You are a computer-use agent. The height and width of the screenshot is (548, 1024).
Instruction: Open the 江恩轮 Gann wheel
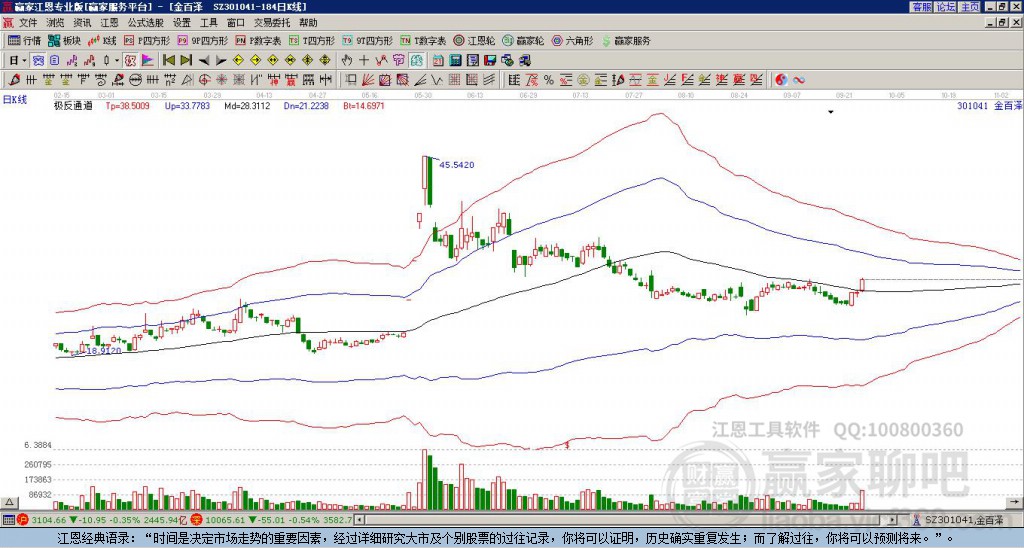pyautogui.click(x=475, y=40)
